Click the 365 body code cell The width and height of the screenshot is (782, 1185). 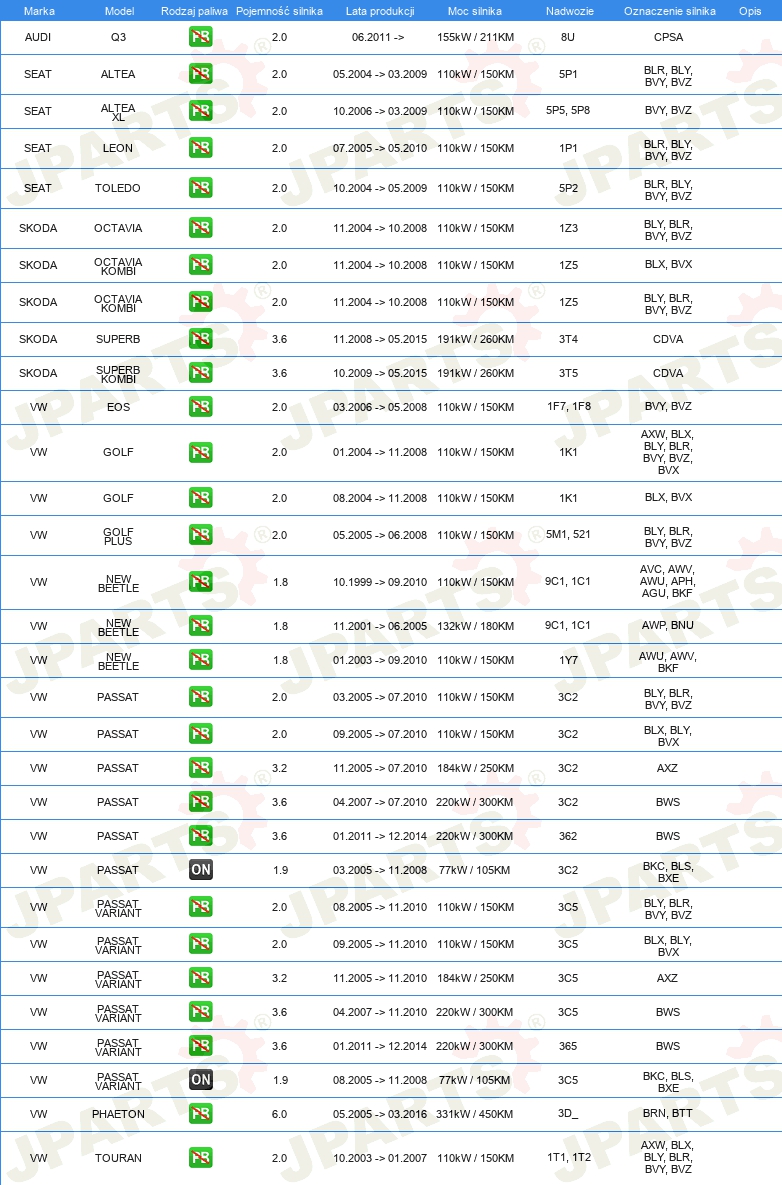(568, 1047)
